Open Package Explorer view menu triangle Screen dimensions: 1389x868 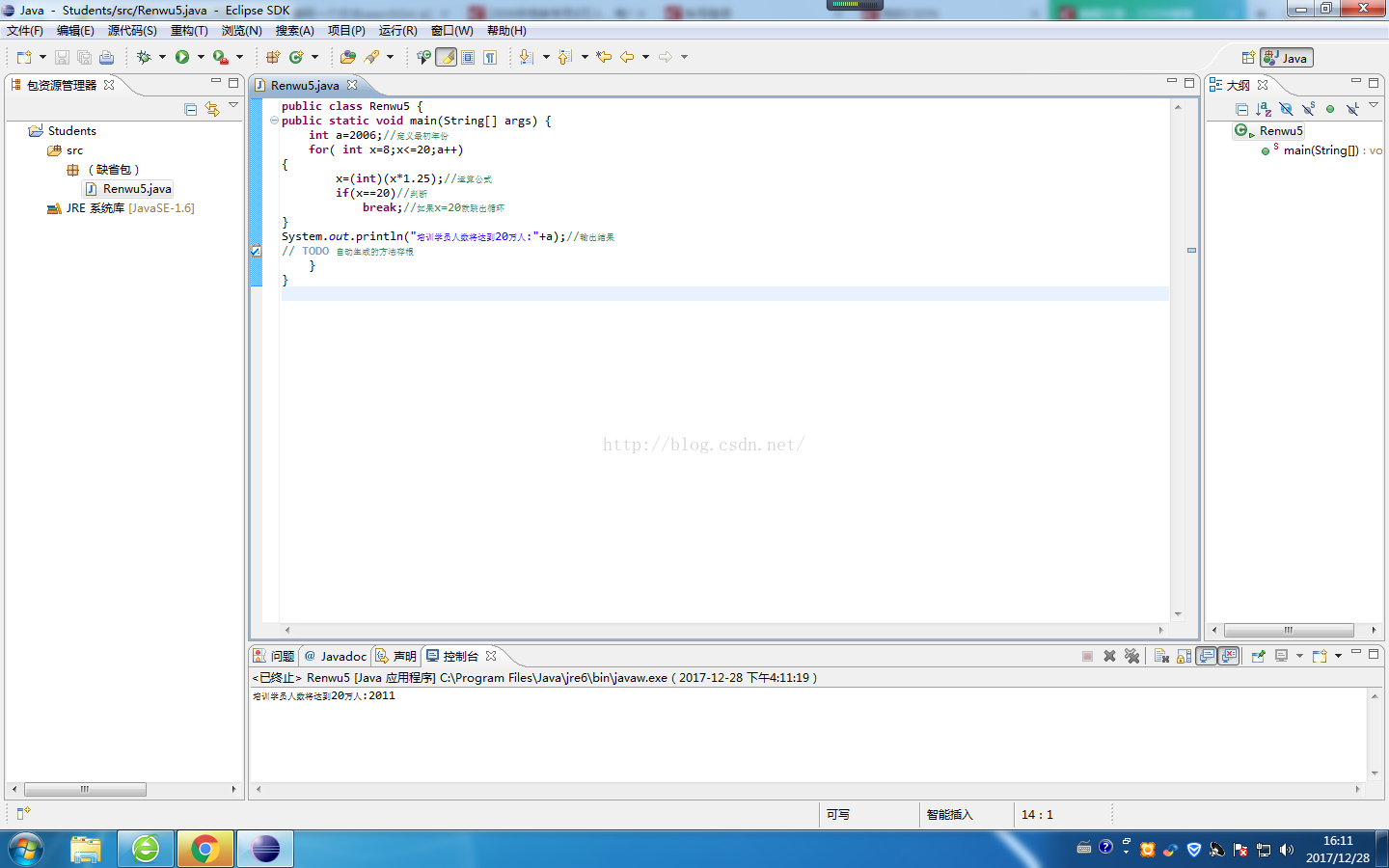pos(233,105)
